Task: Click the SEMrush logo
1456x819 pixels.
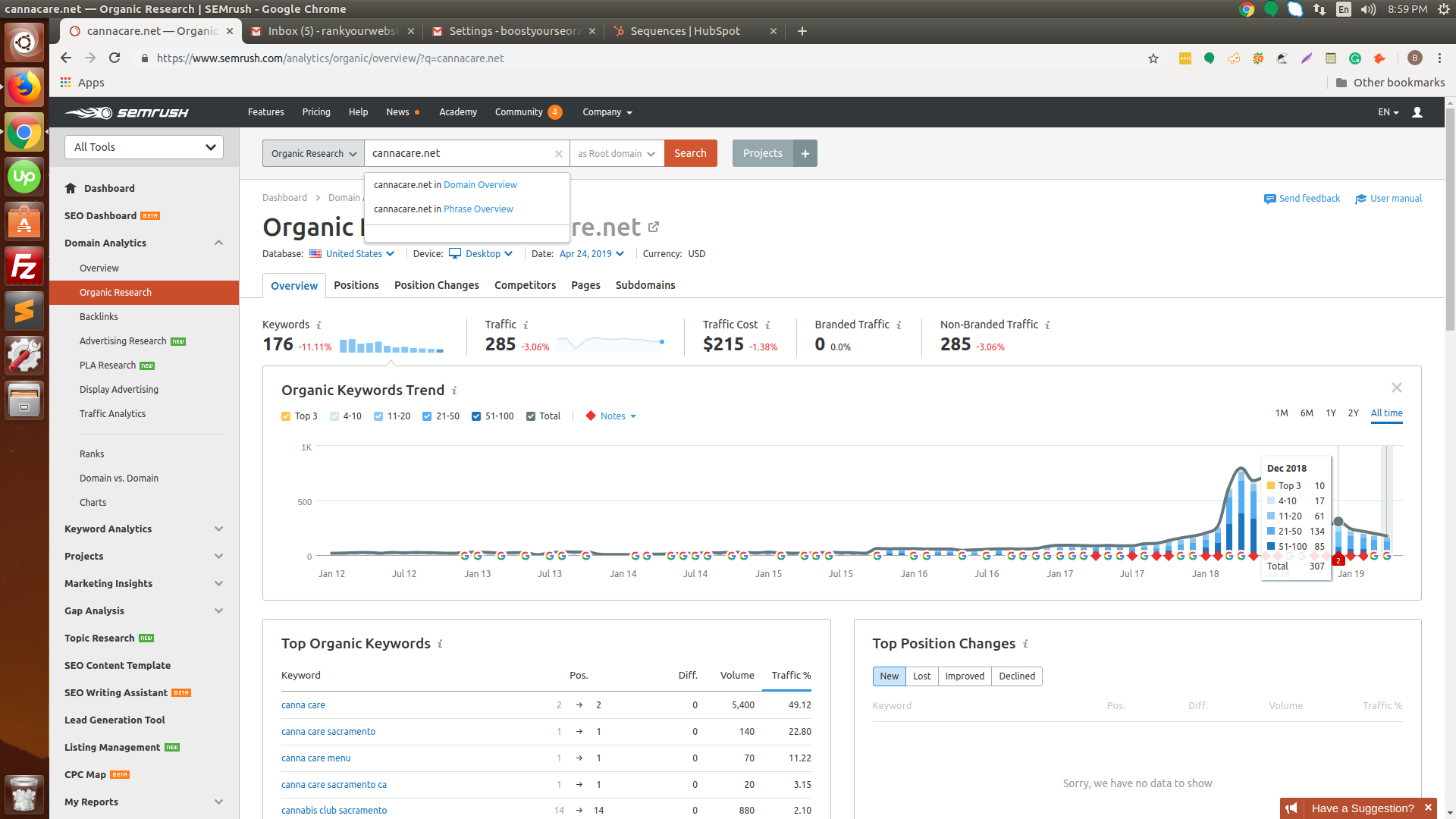Action: click(127, 112)
